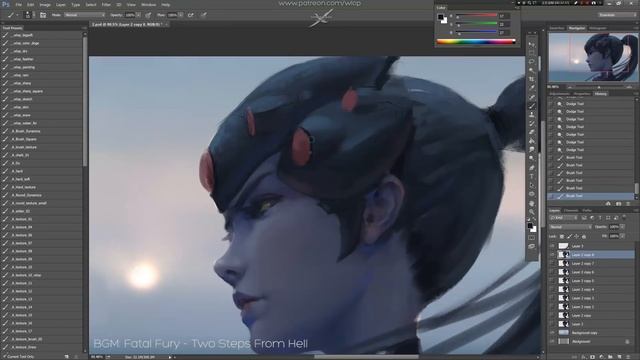This screenshot has width=640, height=360.
Task: Open the Image menu
Action: point(45,5)
